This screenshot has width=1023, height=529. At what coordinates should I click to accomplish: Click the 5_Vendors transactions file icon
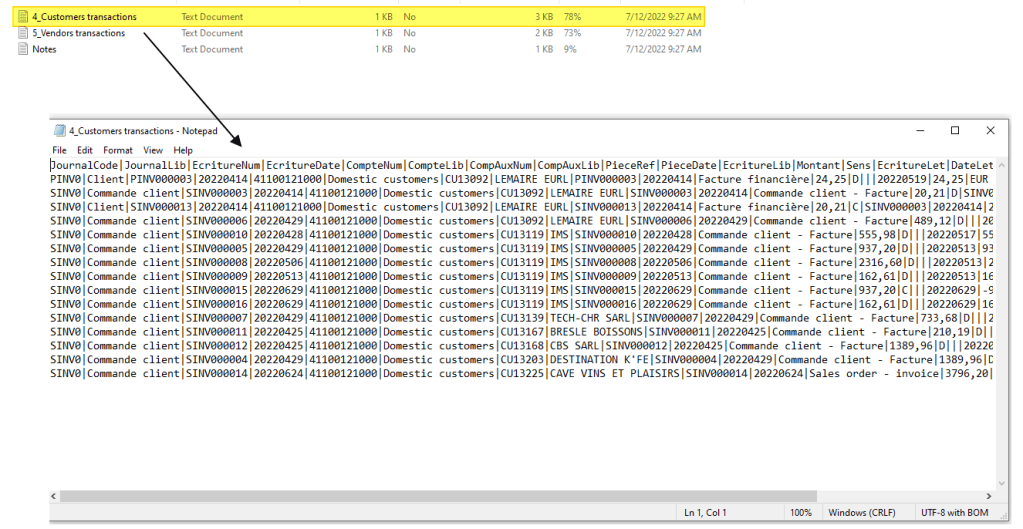coord(24,33)
